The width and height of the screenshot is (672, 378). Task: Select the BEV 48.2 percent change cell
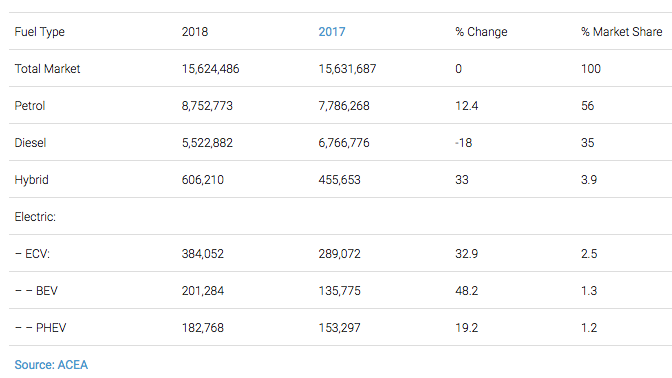pyautogui.click(x=466, y=291)
